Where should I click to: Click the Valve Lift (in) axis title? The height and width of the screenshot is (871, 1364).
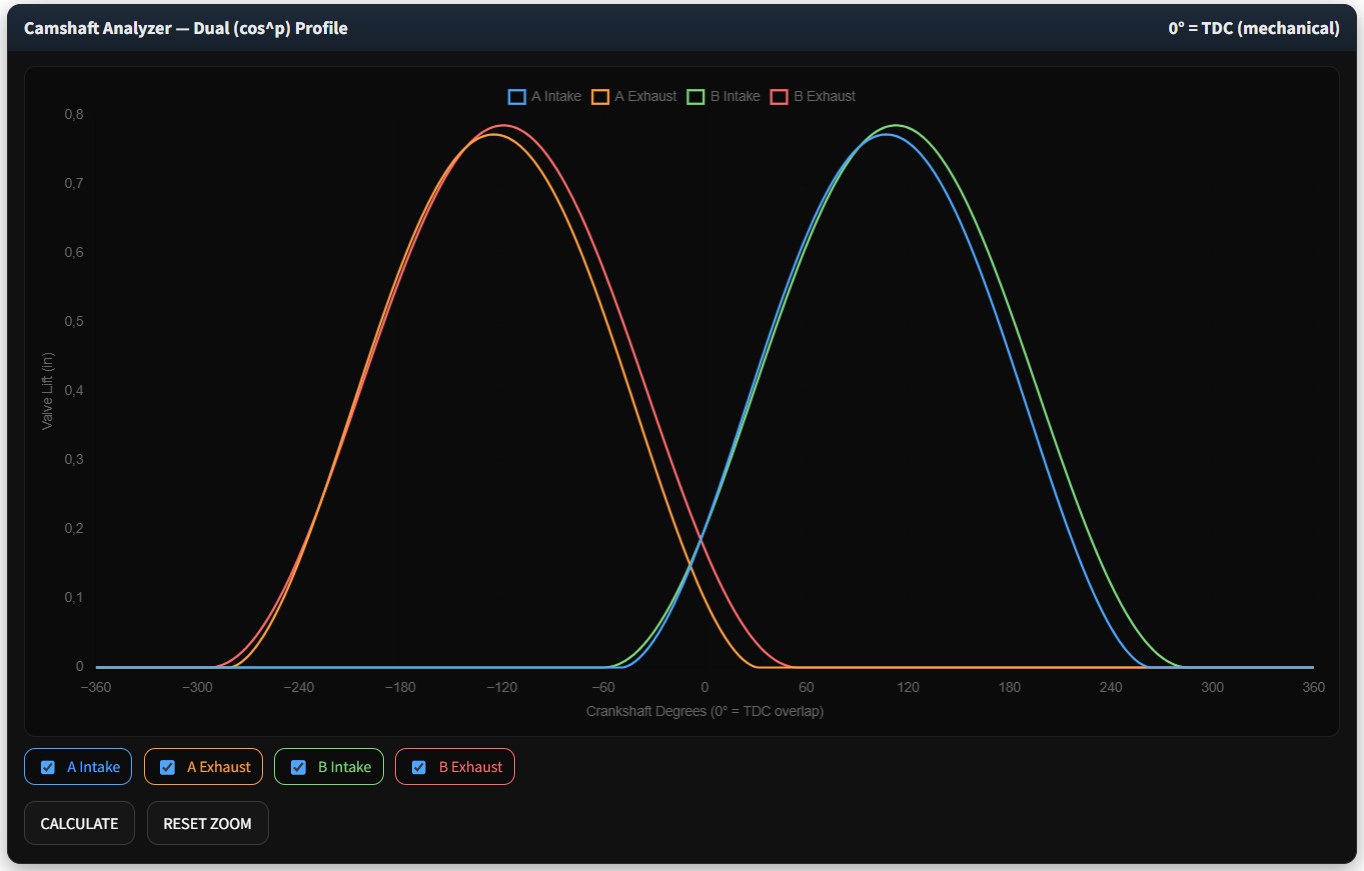coord(47,391)
